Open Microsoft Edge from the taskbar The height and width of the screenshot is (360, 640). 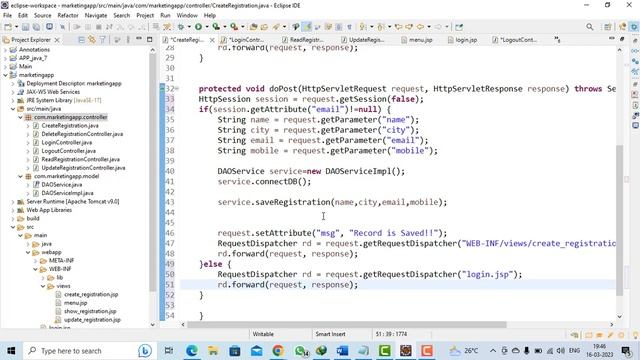[192, 351]
